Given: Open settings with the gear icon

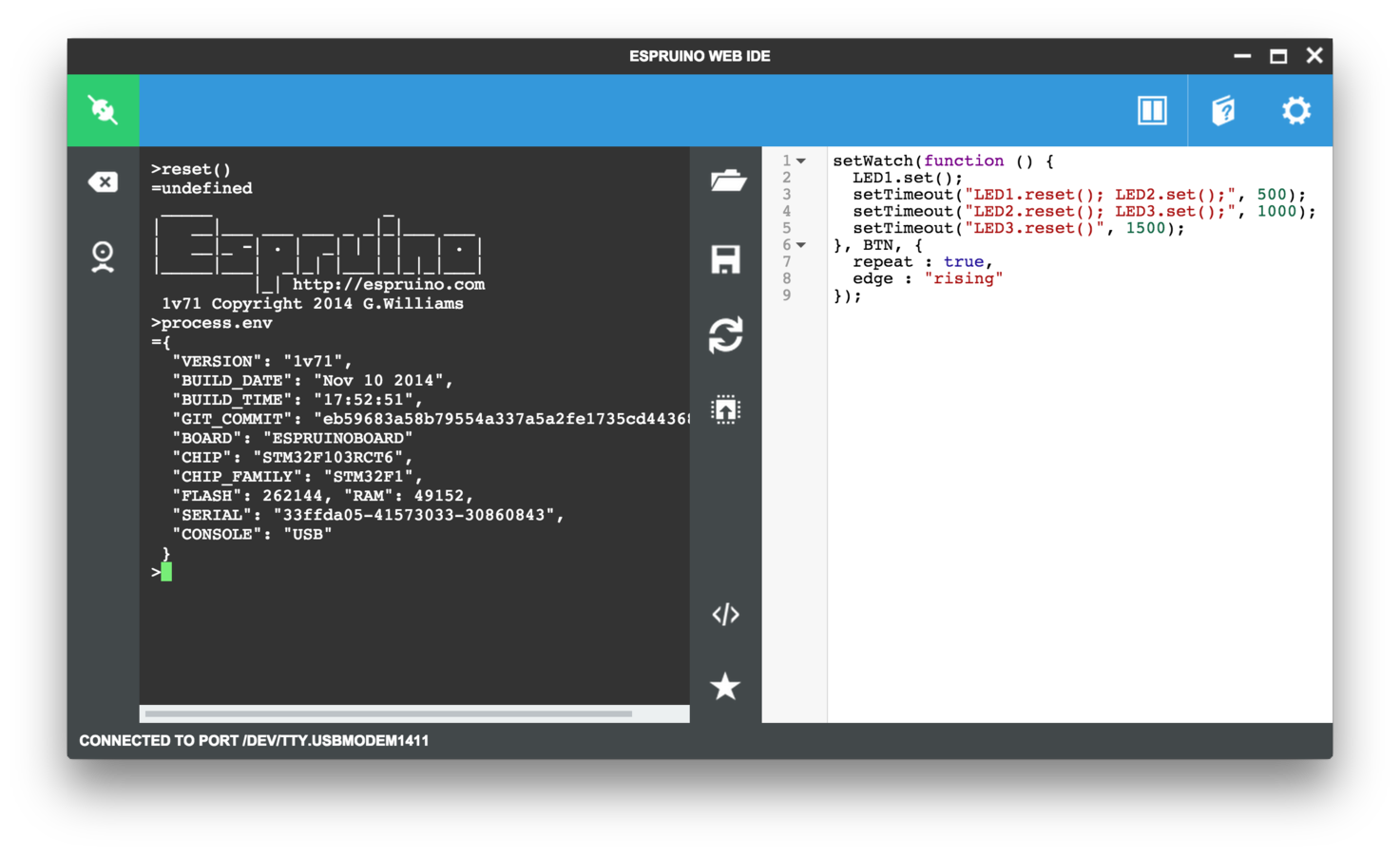Looking at the screenshot, I should pos(1295,110).
